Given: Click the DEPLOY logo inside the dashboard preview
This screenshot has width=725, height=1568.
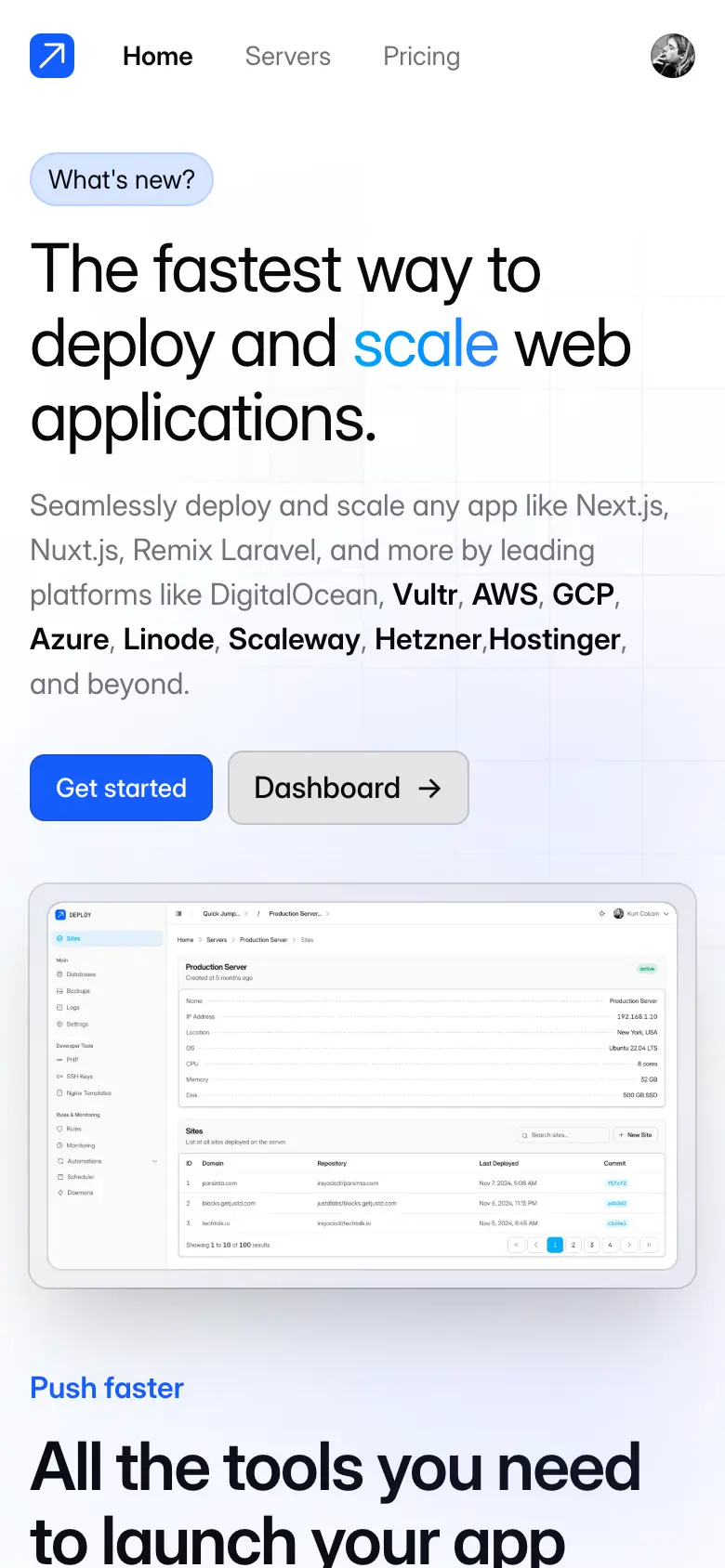Looking at the screenshot, I should pos(73,915).
